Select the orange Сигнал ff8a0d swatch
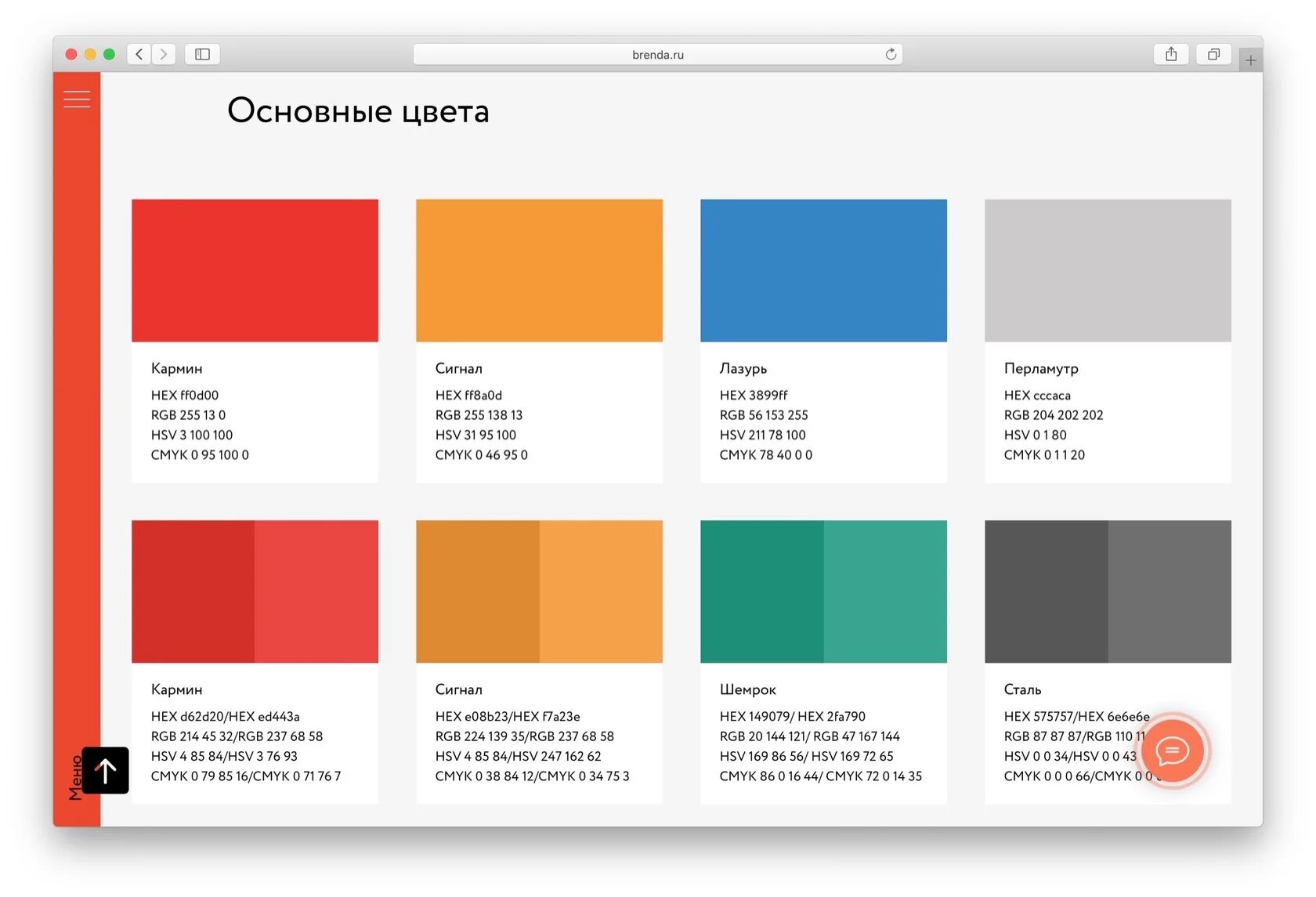This screenshot has height=897, width=1316. pos(539,270)
